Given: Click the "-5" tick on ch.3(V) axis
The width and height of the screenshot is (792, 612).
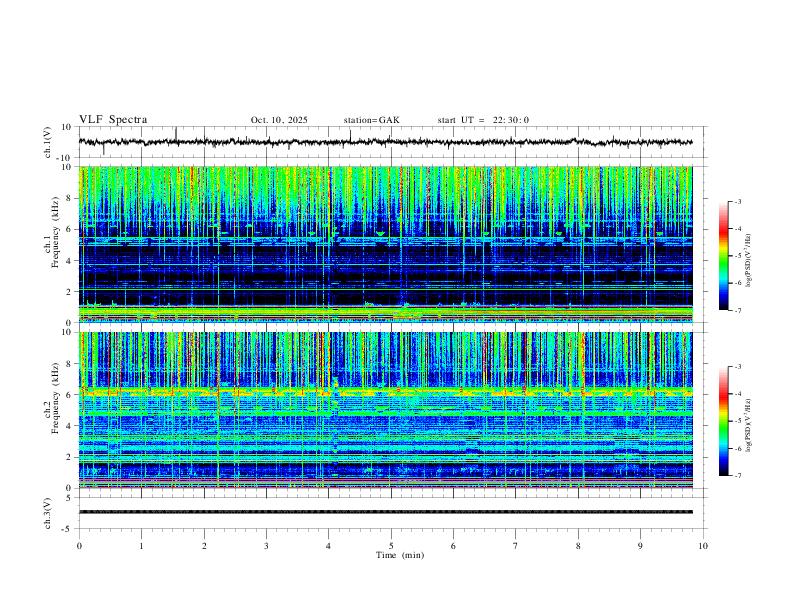Looking at the screenshot, I should click(68, 529).
